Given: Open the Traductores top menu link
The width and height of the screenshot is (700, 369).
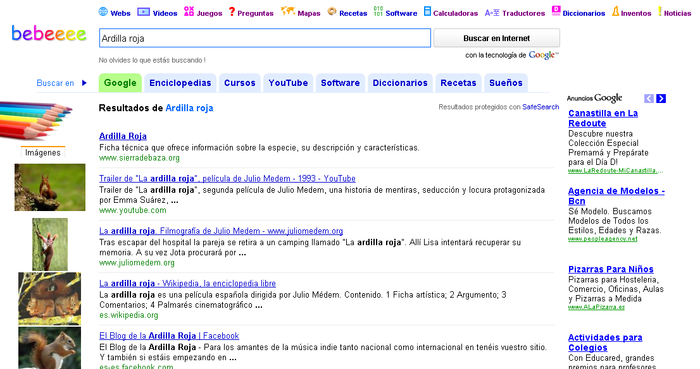Looking at the screenshot, I should point(523,13).
